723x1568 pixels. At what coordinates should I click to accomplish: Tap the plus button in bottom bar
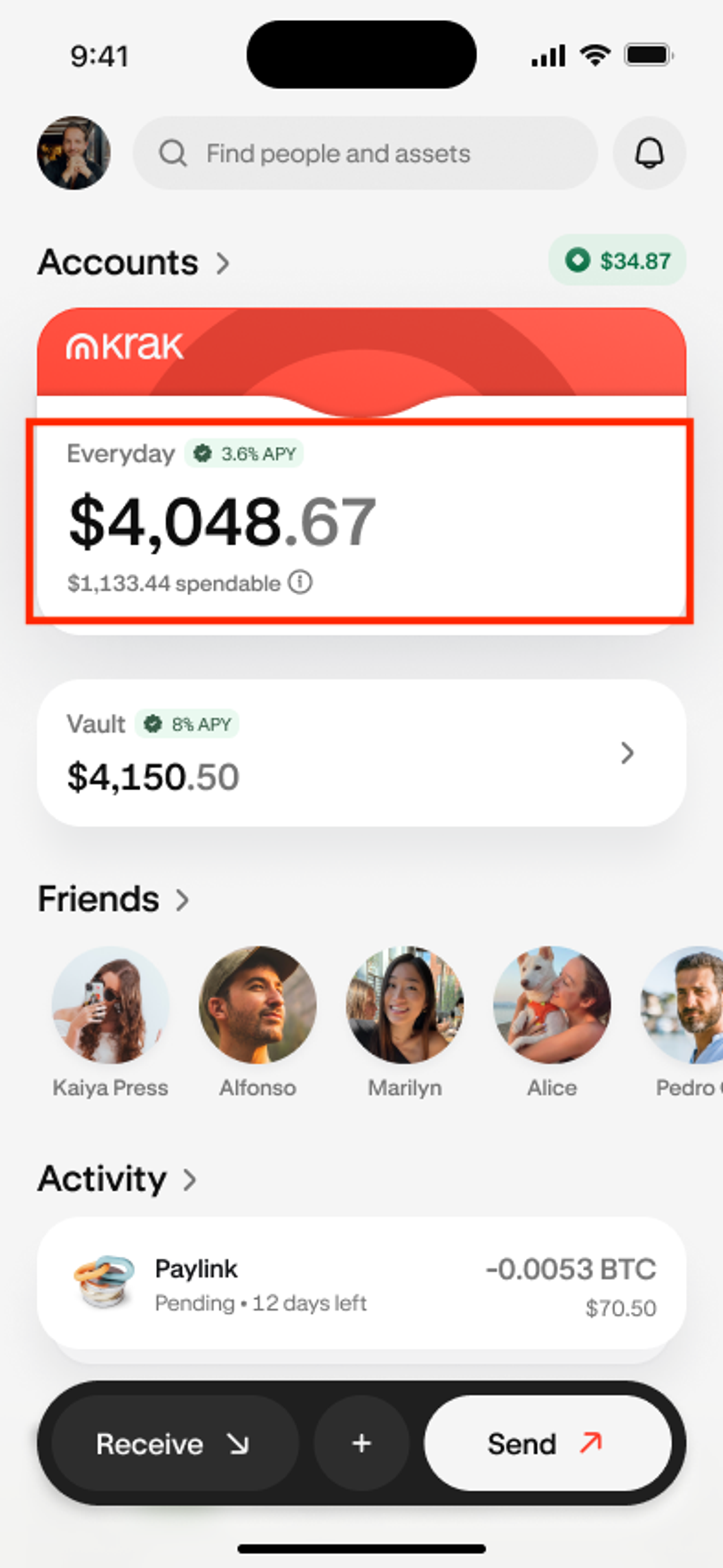361,1443
